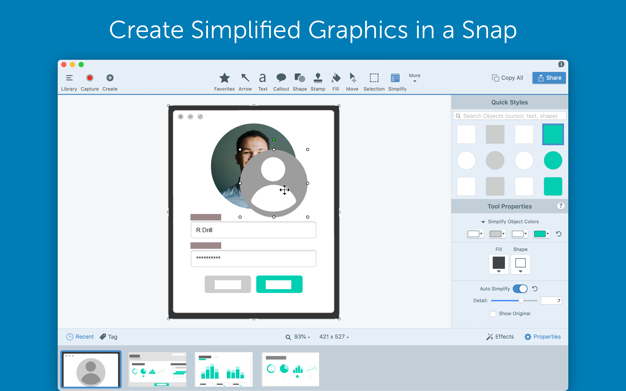
Task: Click the Share button
Action: pos(549,78)
